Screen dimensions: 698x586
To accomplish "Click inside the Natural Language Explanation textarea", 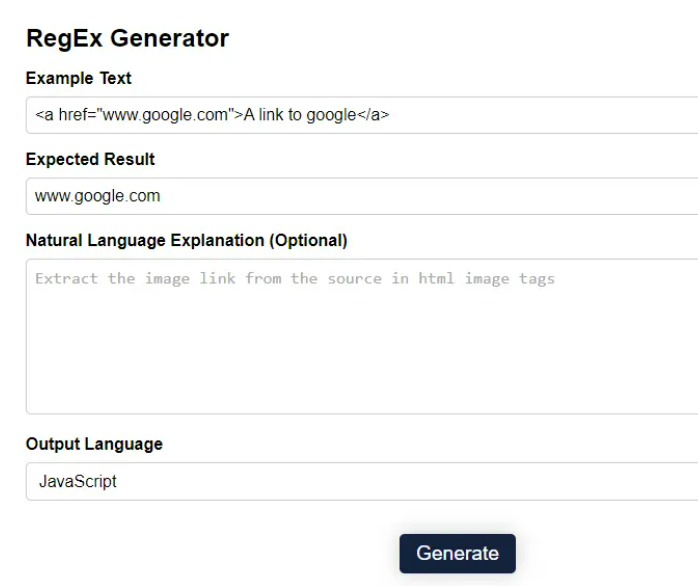I will click(362, 336).
